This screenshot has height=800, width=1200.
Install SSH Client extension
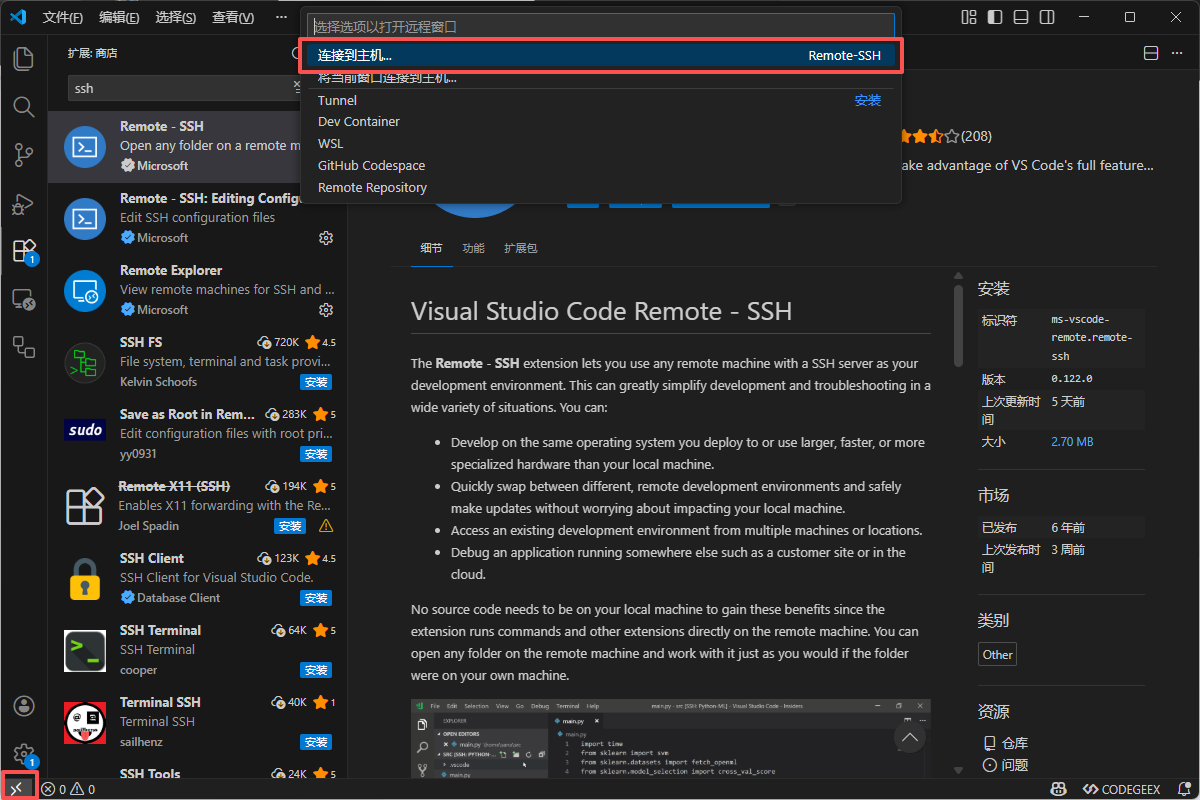[x=316, y=598]
